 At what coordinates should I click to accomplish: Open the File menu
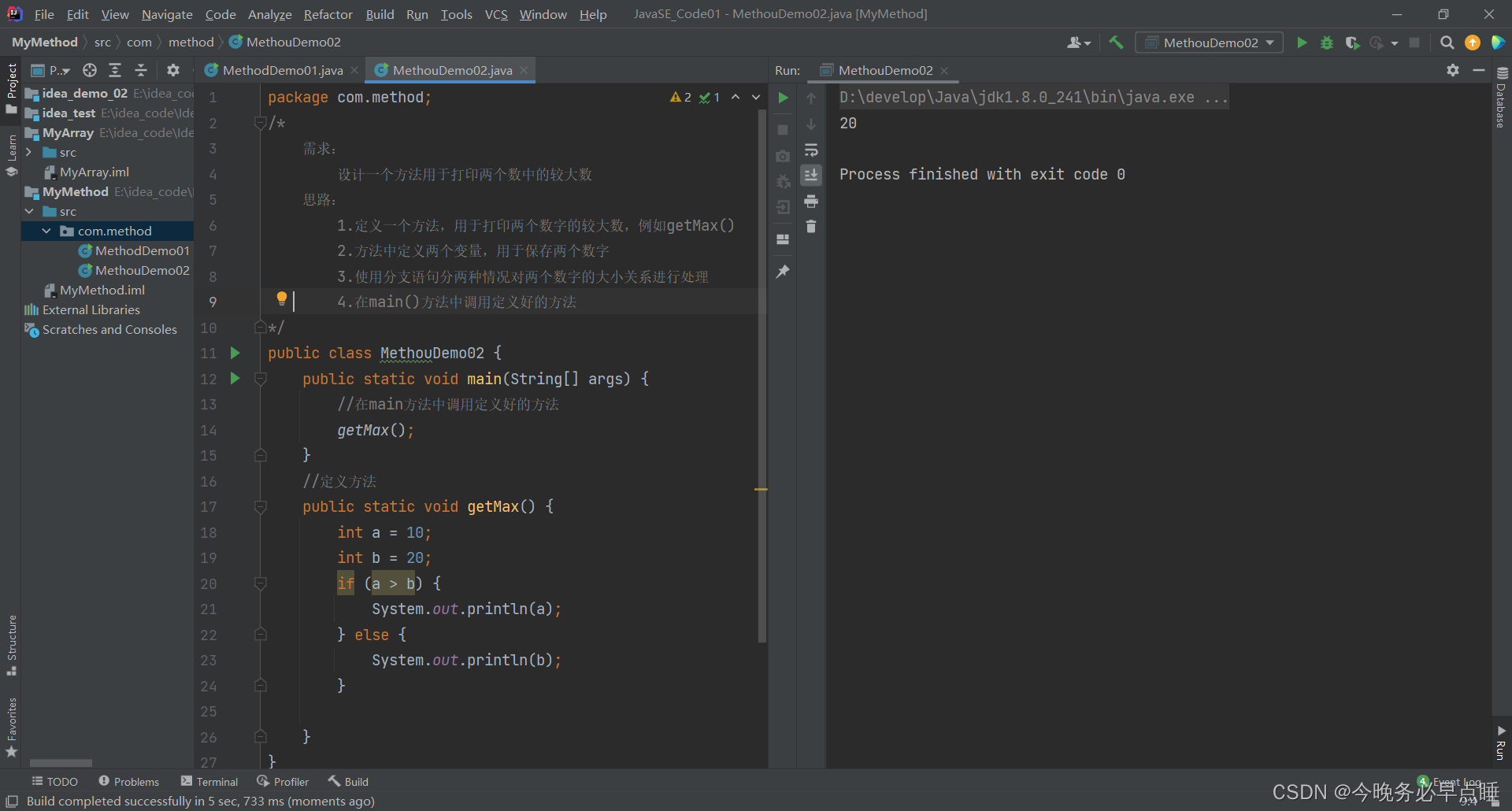44,14
